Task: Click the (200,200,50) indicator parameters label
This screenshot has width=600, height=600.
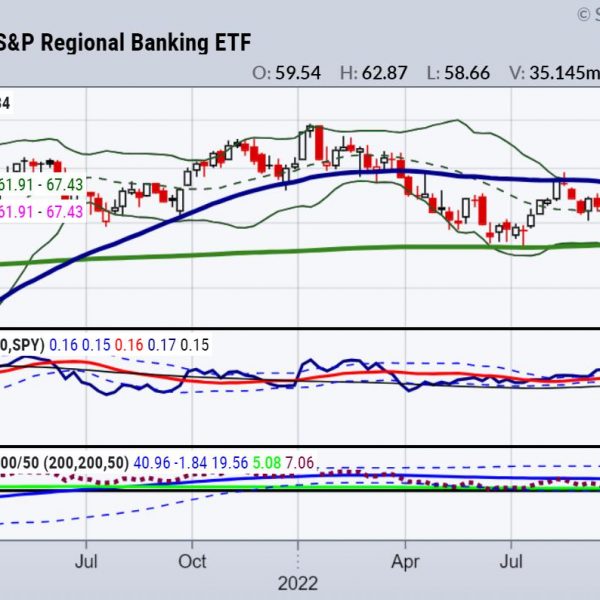Action: coord(86,463)
